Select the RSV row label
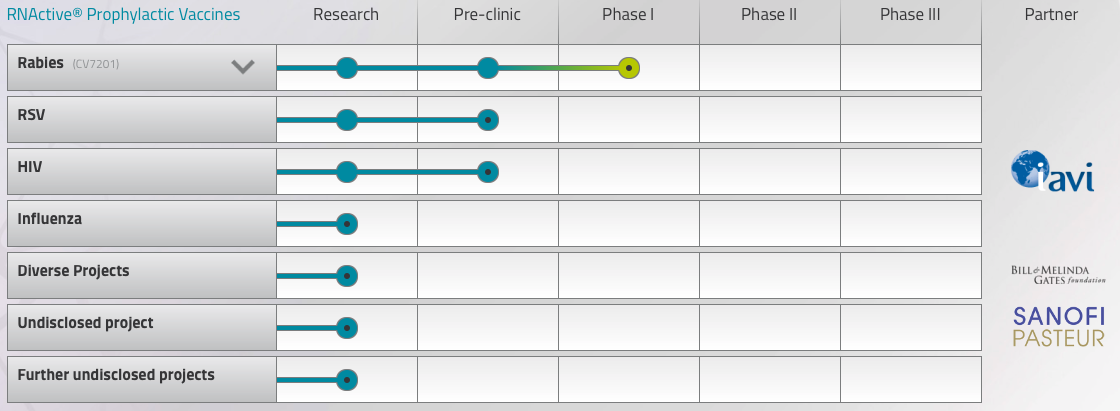1120x411 pixels. coord(31,115)
